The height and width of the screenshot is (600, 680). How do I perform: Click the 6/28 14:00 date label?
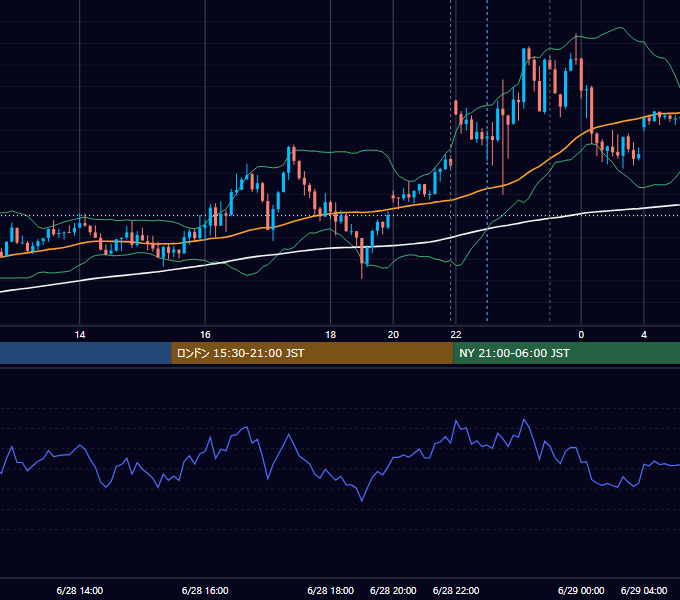[x=80, y=590]
